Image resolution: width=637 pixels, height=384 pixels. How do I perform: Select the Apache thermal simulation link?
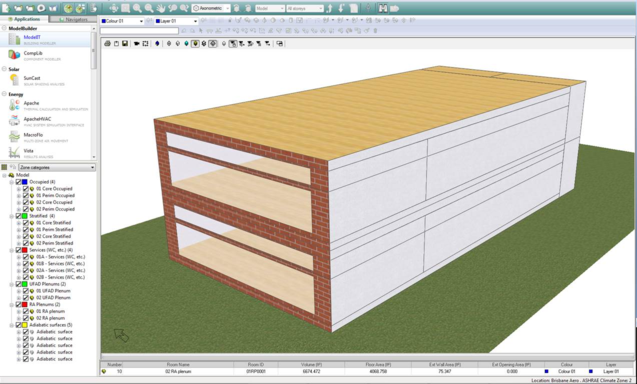pos(31,103)
